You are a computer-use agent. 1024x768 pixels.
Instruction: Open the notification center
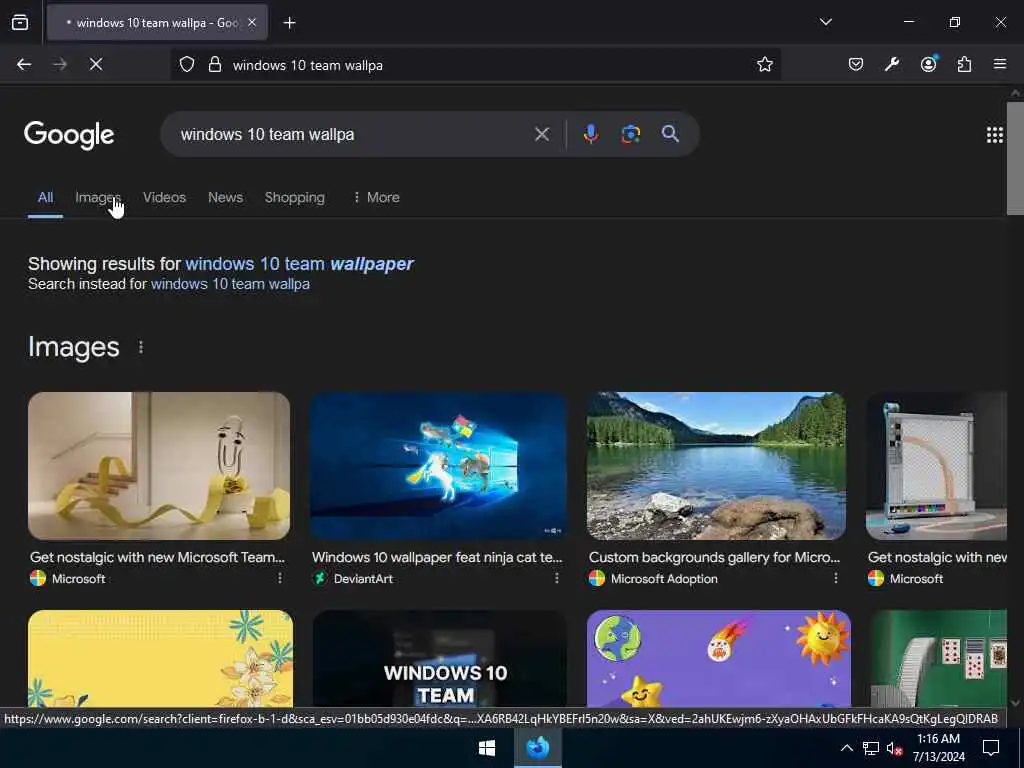(x=991, y=748)
